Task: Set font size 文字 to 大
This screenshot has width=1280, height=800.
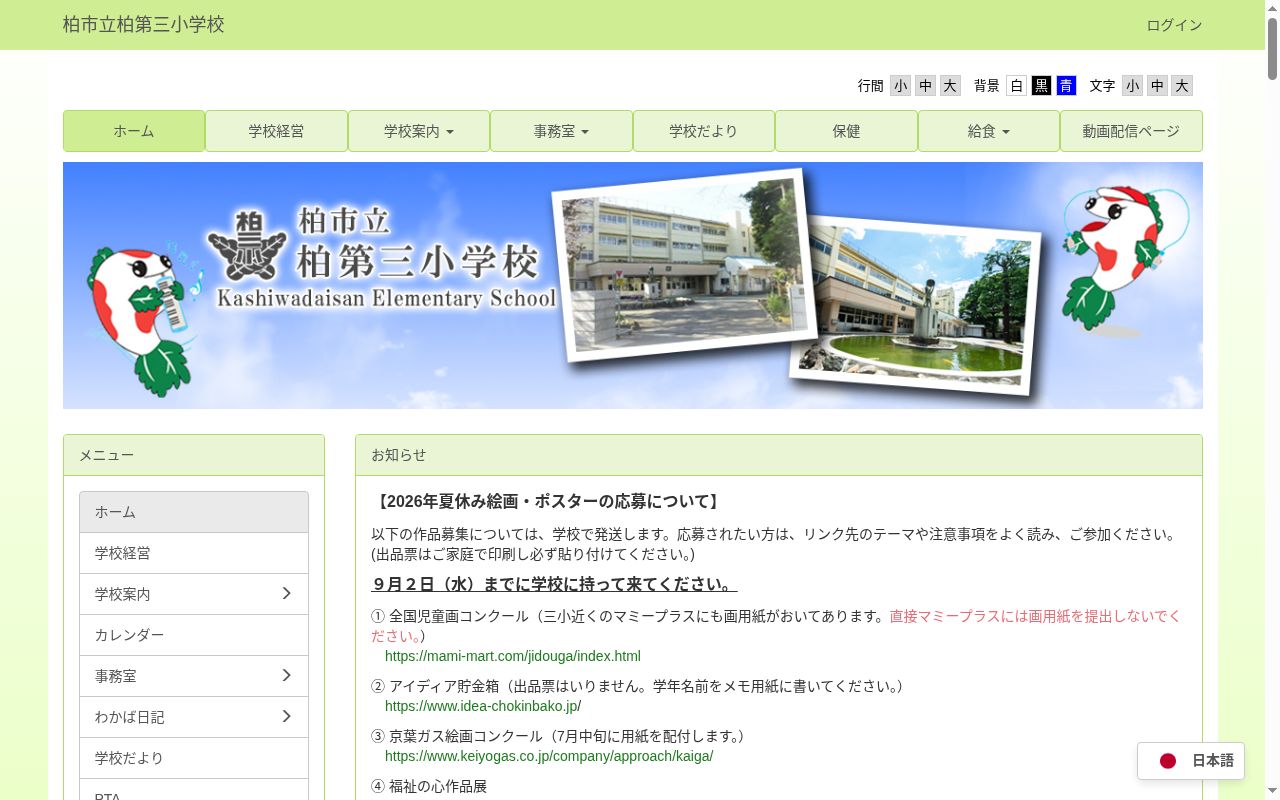Action: click(x=1182, y=86)
